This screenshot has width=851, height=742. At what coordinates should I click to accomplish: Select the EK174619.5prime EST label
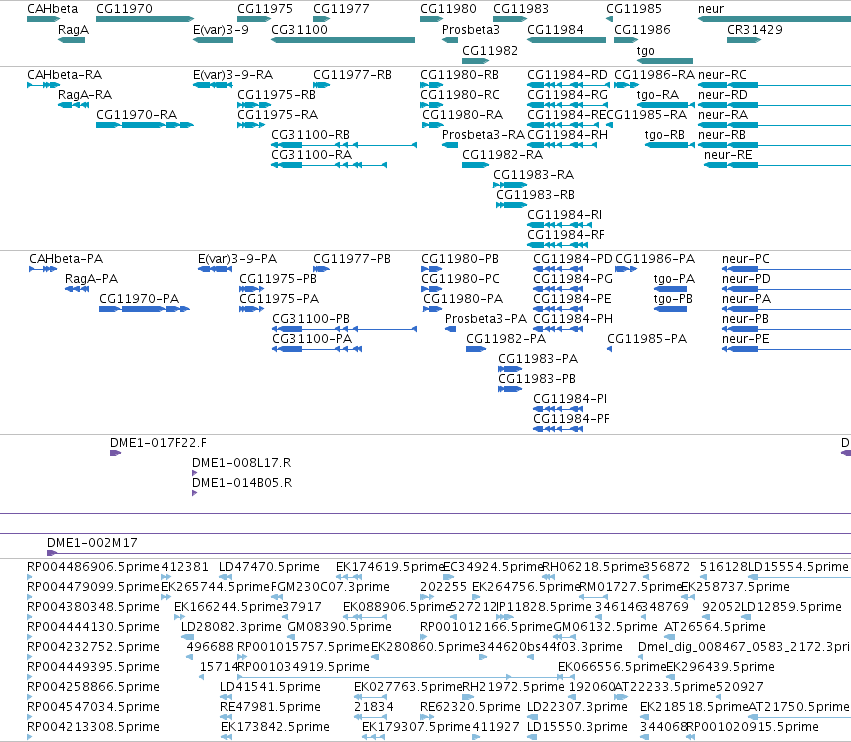click(x=390, y=567)
